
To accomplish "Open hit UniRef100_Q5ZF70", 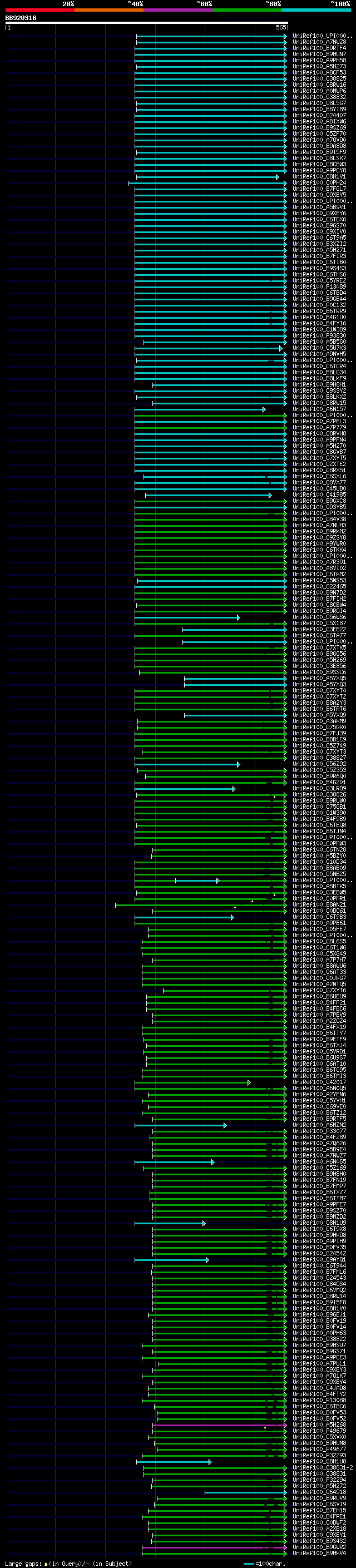I will [319, 134].
